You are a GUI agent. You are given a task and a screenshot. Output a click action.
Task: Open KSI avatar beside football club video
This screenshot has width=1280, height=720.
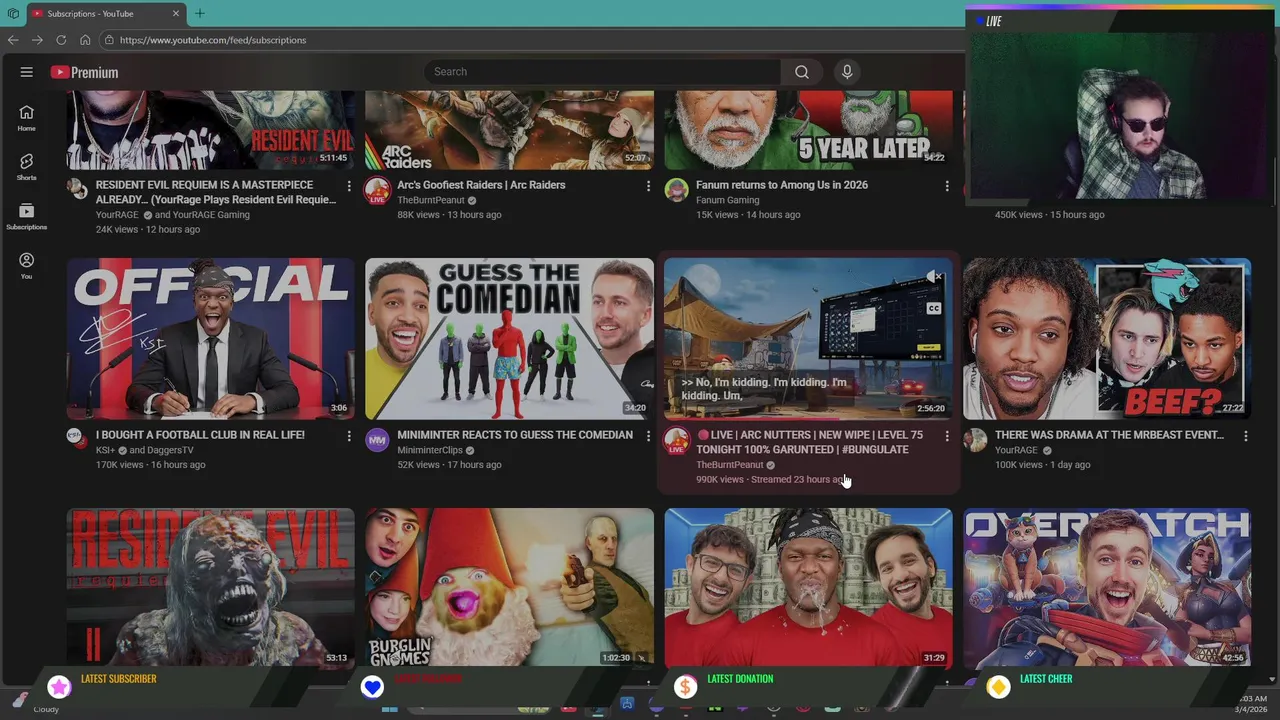click(x=75, y=437)
